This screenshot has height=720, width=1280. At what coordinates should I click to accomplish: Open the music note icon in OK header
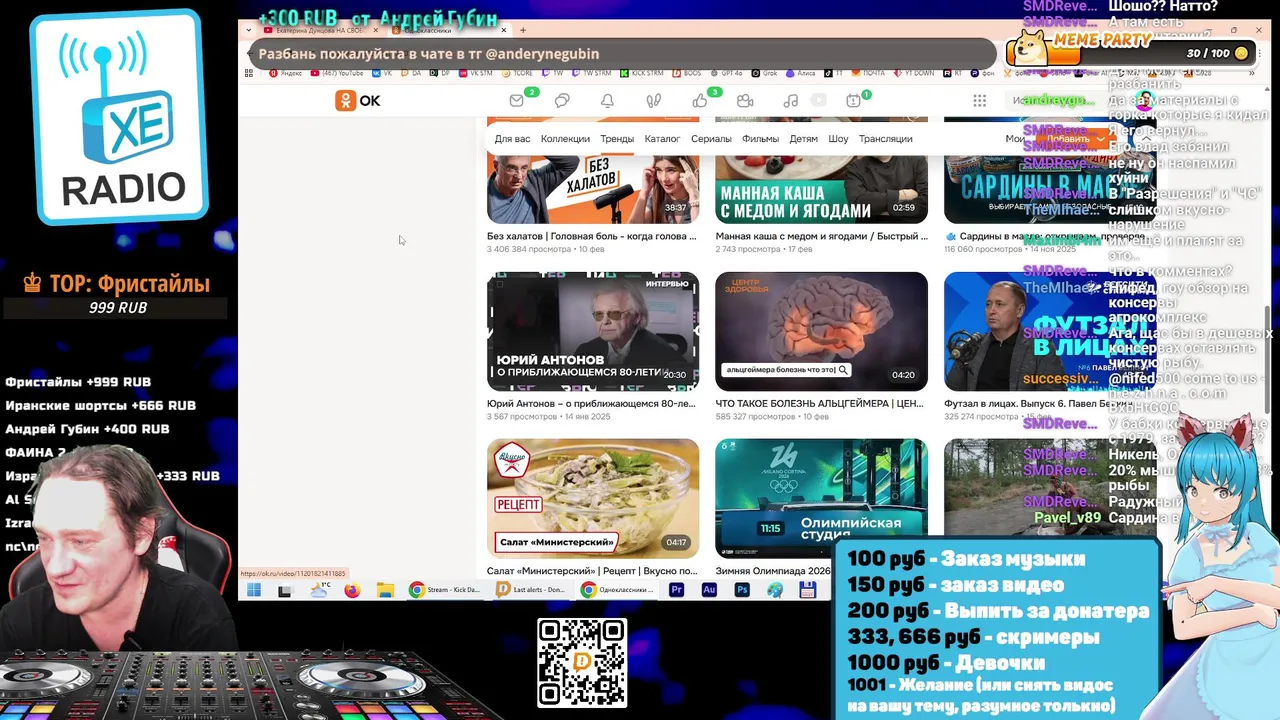click(791, 100)
